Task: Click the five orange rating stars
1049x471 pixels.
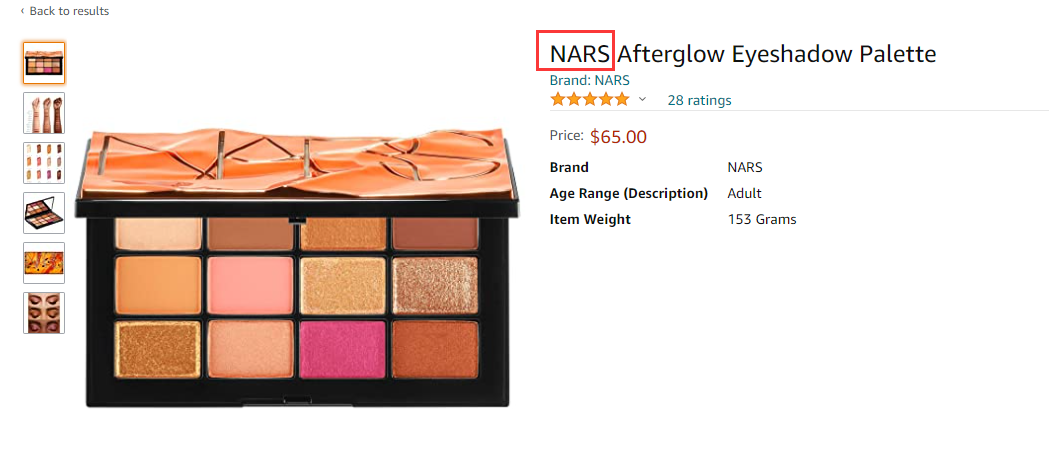Action: coord(589,100)
